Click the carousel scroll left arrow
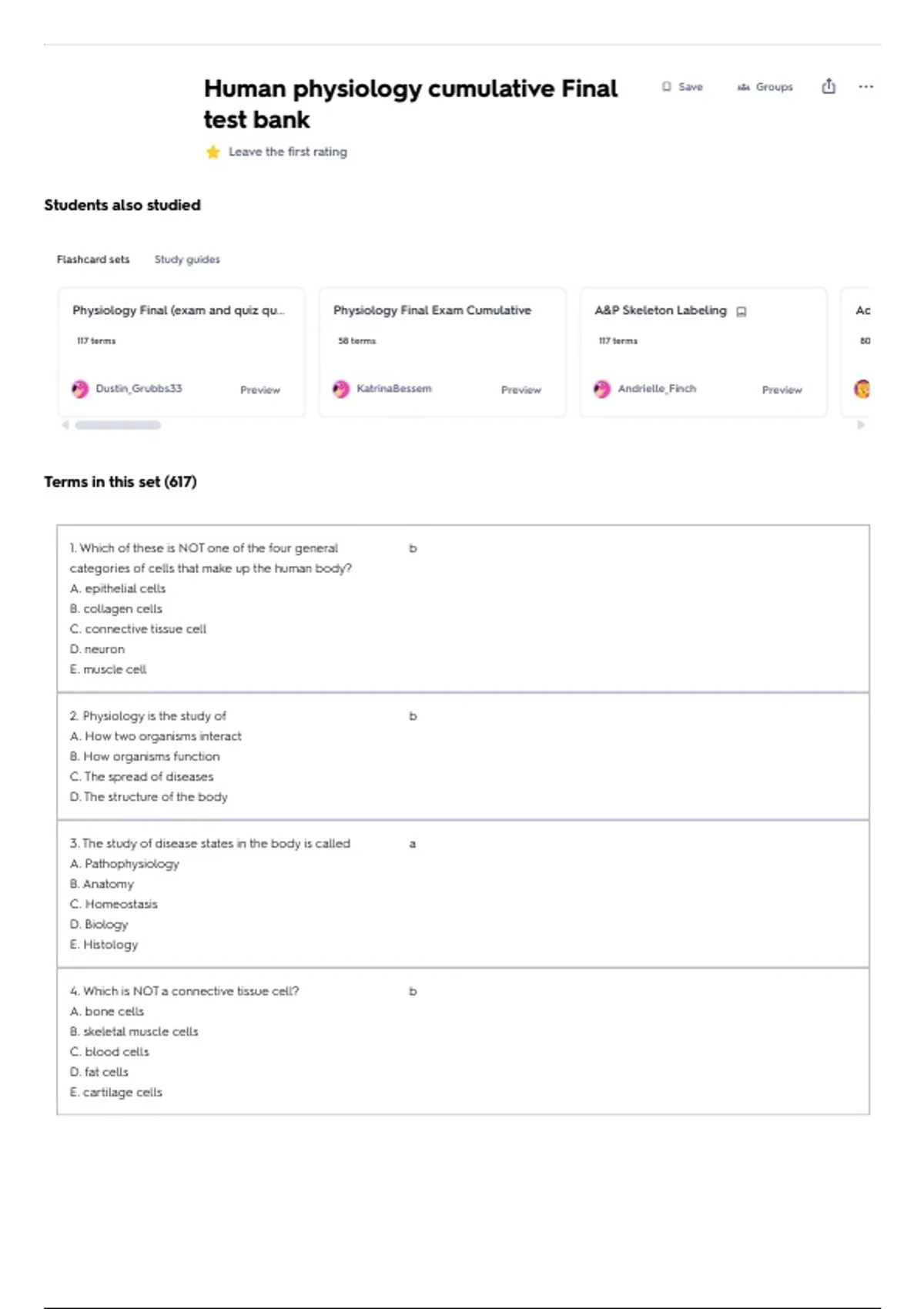Image resolution: width=924 pixels, height=1309 pixels. click(x=65, y=424)
